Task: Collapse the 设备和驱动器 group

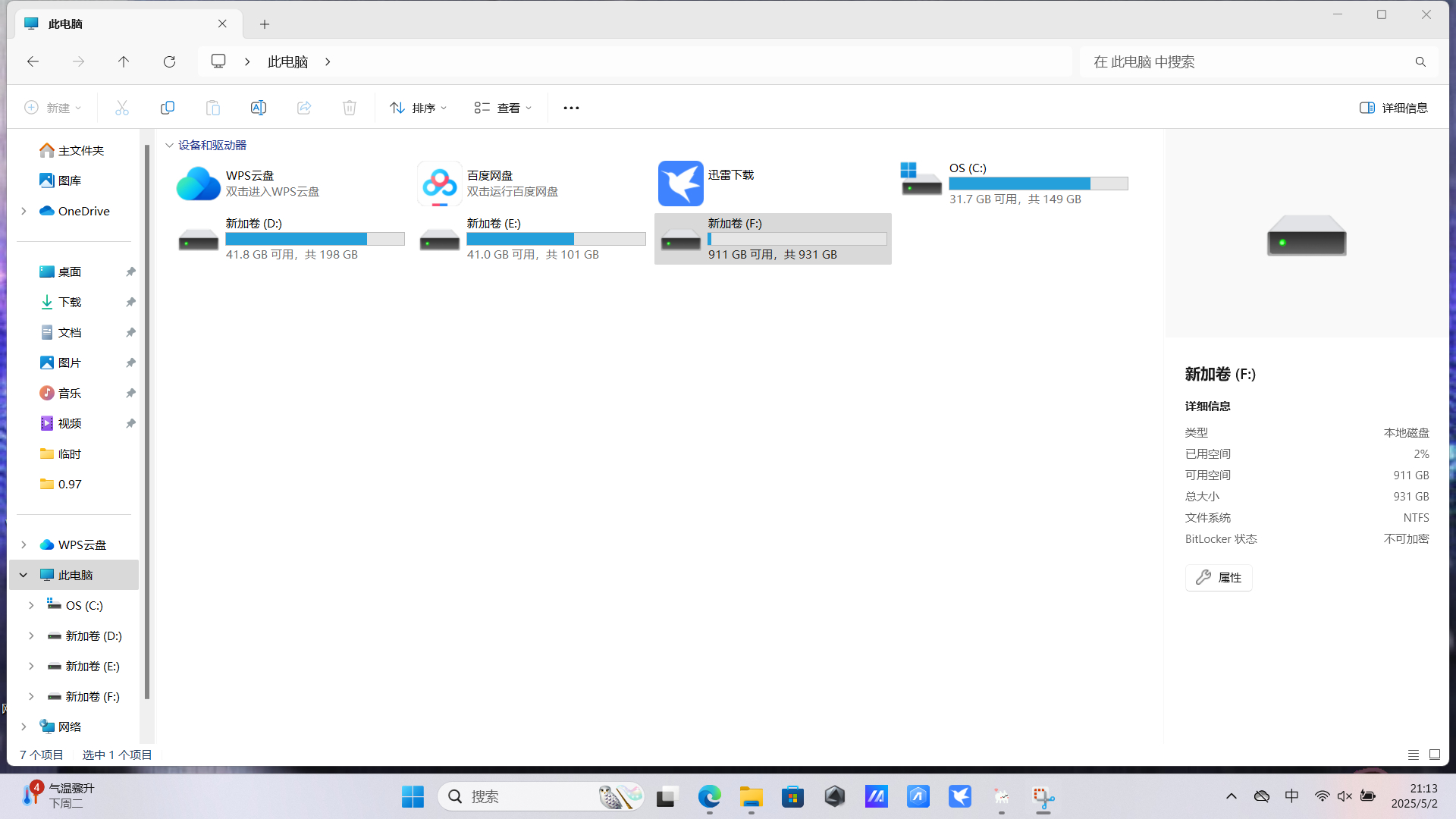Action: pos(169,145)
